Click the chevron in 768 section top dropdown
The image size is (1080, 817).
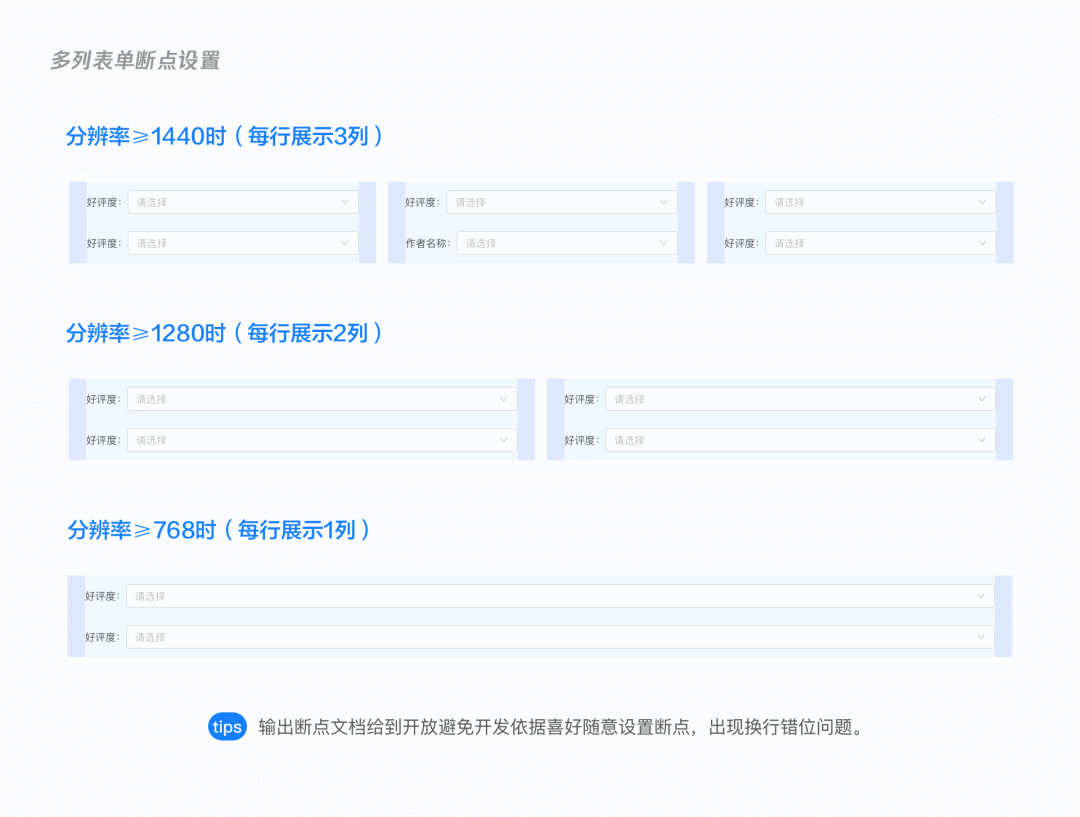(980, 595)
